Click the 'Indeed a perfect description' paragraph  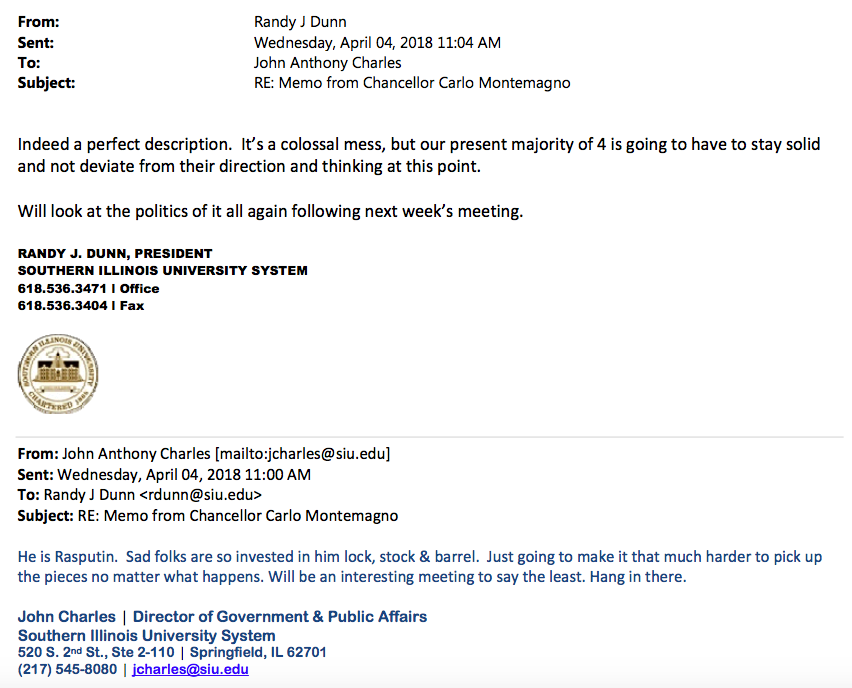tap(419, 155)
